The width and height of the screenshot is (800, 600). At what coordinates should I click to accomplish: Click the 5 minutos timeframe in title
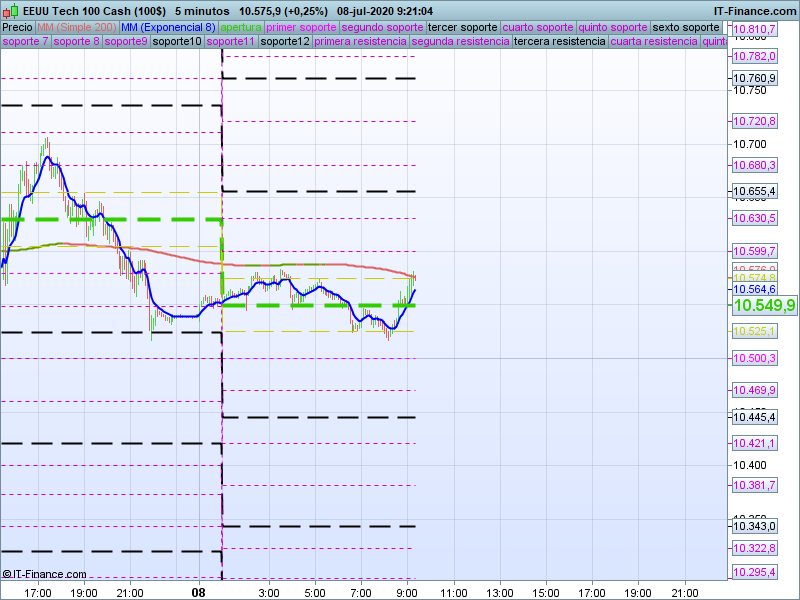202,11
